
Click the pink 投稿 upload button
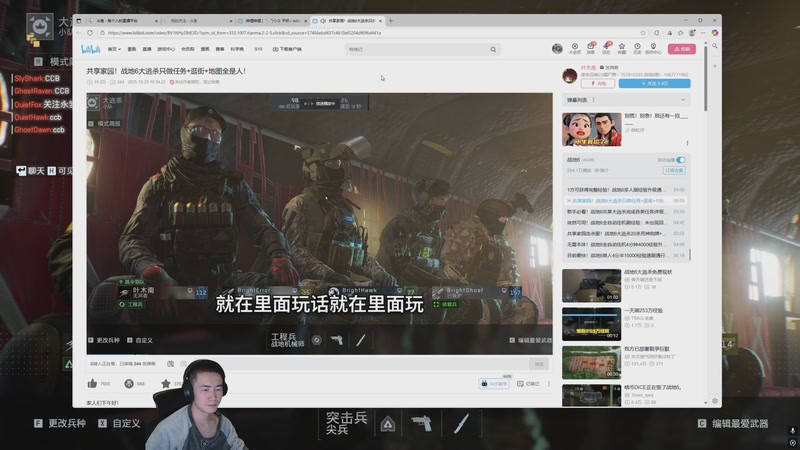coord(682,49)
